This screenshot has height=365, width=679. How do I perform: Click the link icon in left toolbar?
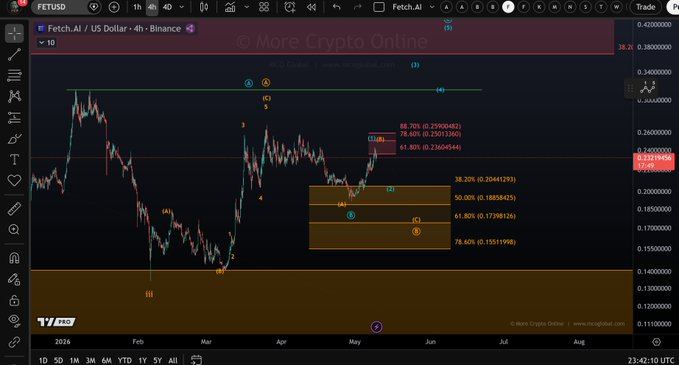click(14, 342)
